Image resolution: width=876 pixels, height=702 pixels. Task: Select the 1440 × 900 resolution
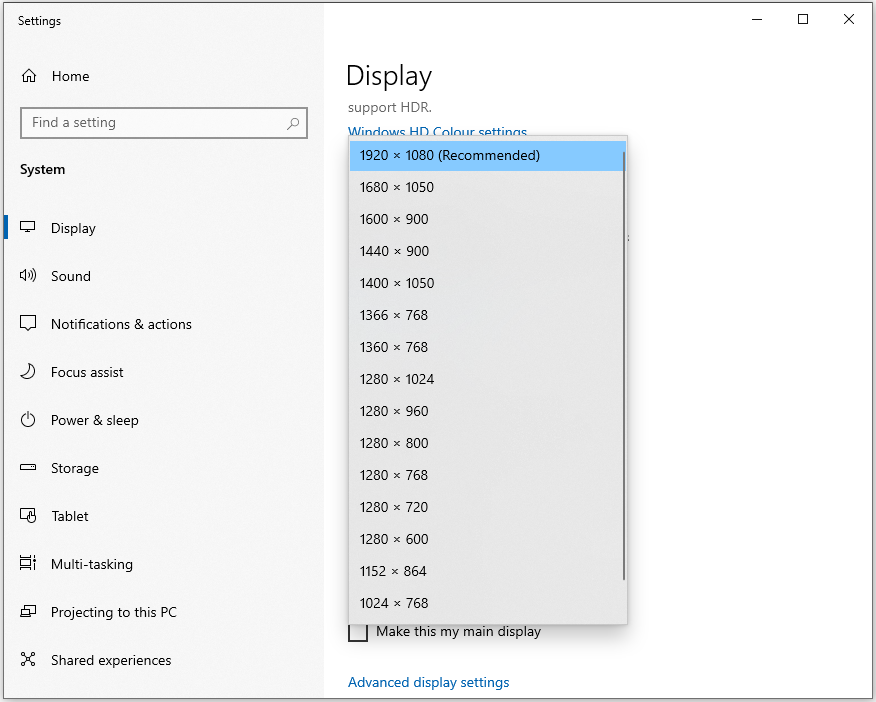click(487, 251)
